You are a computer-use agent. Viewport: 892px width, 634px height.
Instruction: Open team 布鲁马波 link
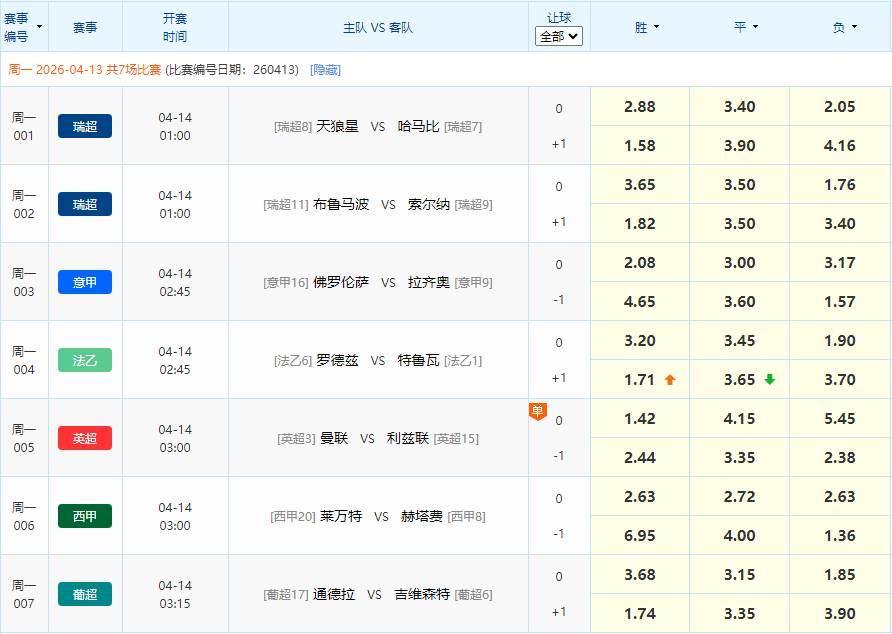[x=341, y=204]
